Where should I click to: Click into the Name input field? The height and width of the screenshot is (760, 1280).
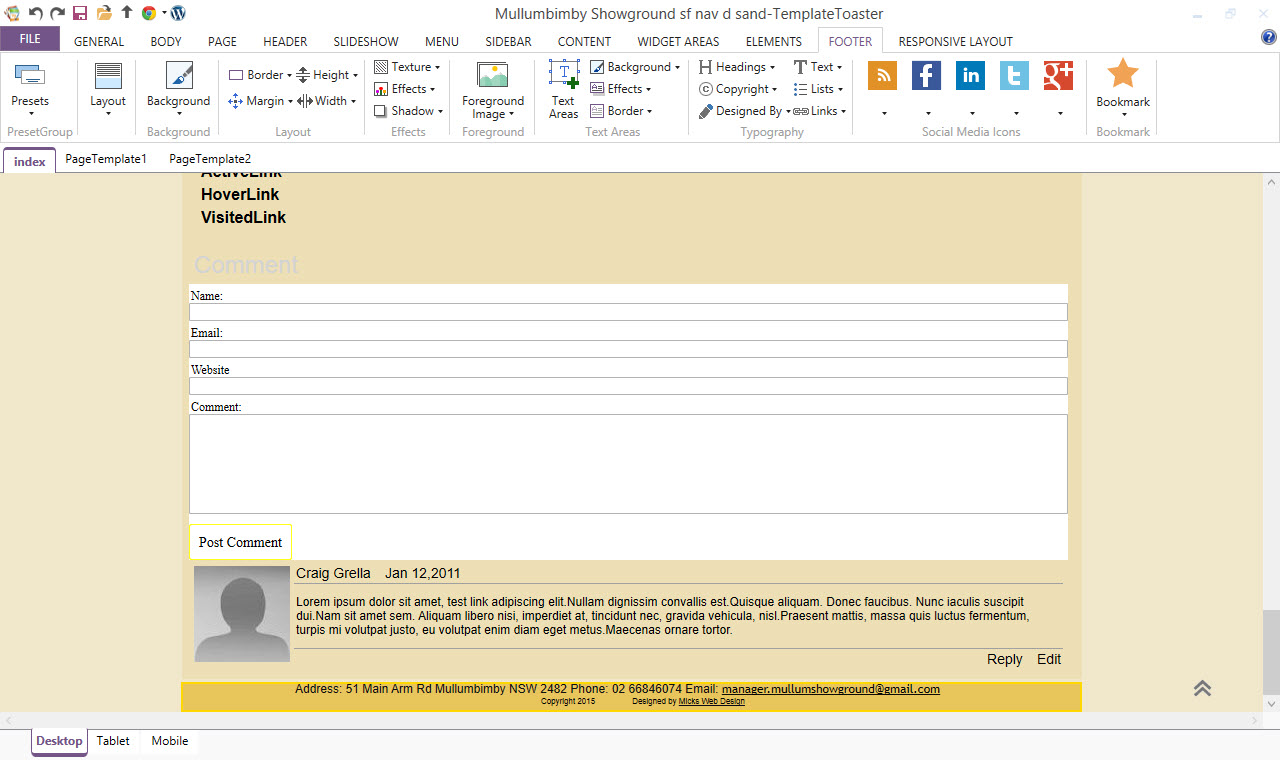[x=628, y=312]
